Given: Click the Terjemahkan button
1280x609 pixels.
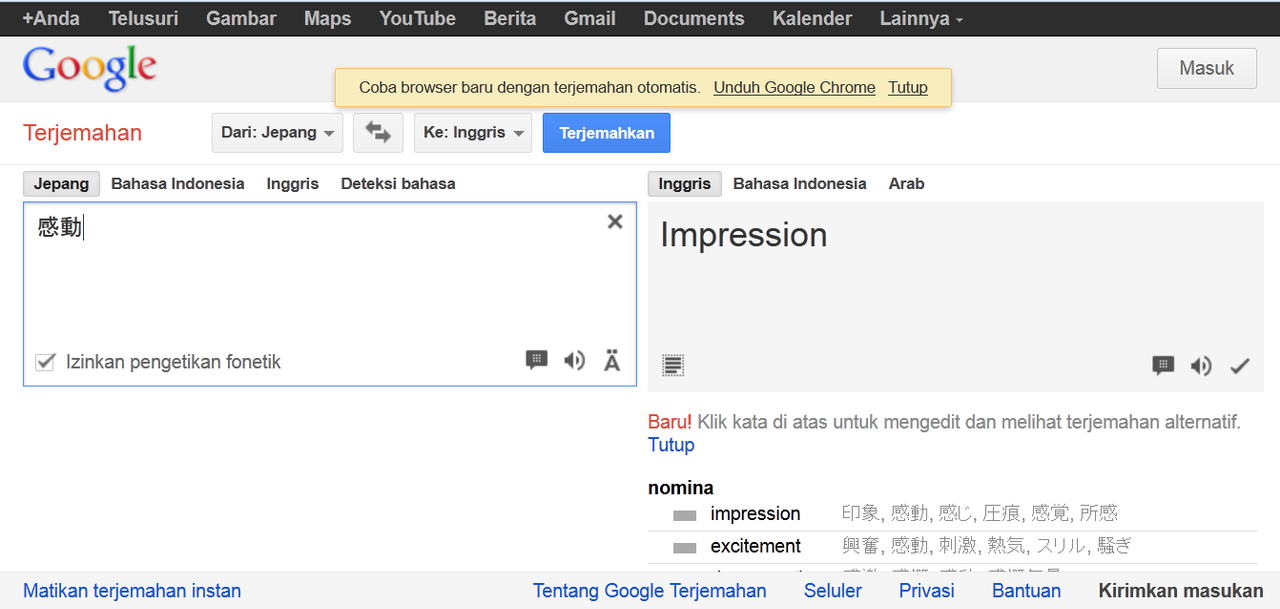Looking at the screenshot, I should click(x=607, y=133).
